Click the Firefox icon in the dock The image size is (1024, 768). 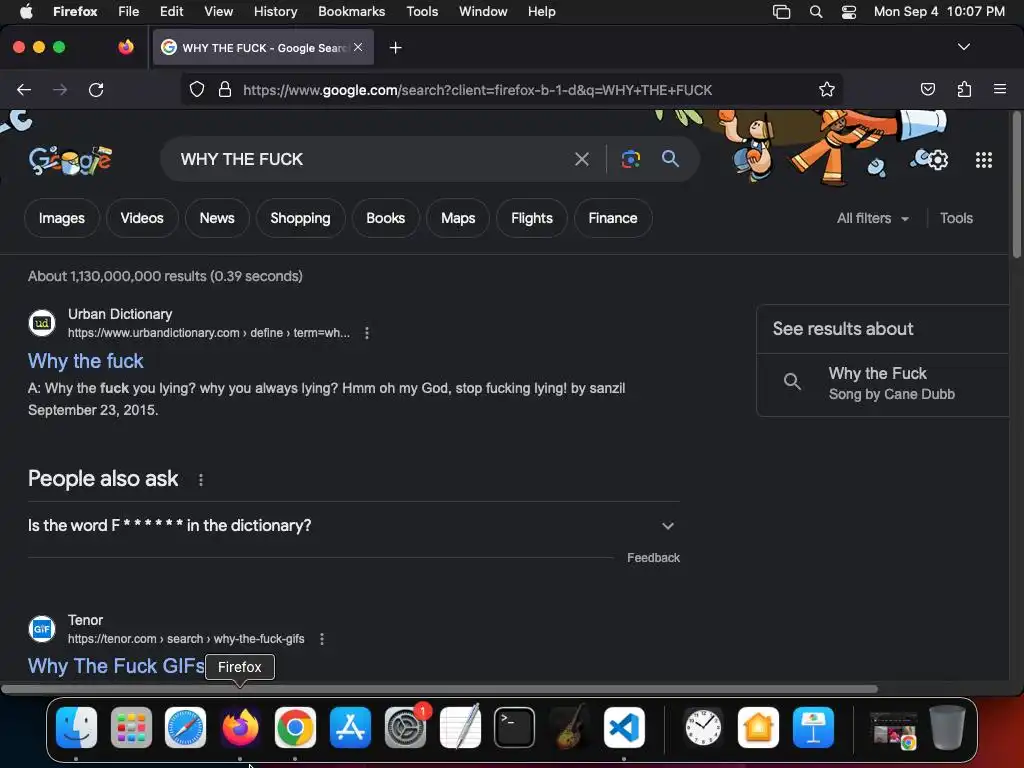240,727
